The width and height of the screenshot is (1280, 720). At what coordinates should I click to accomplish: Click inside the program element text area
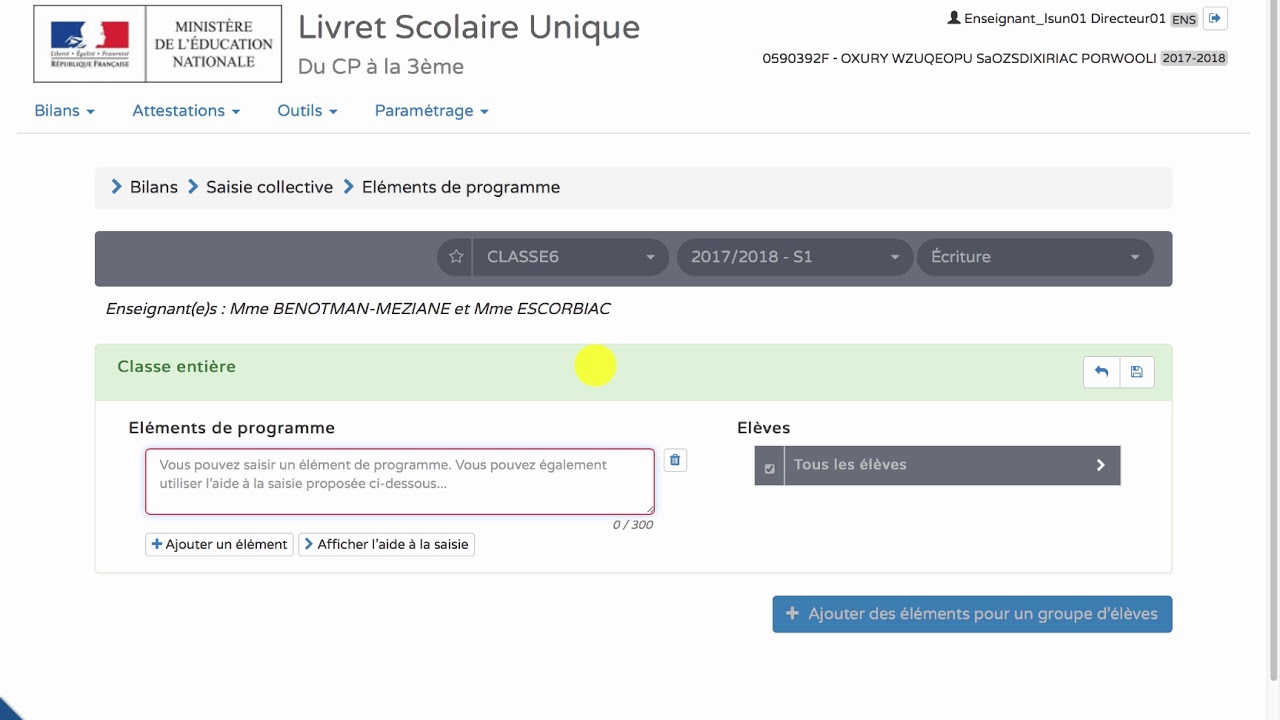click(x=400, y=481)
